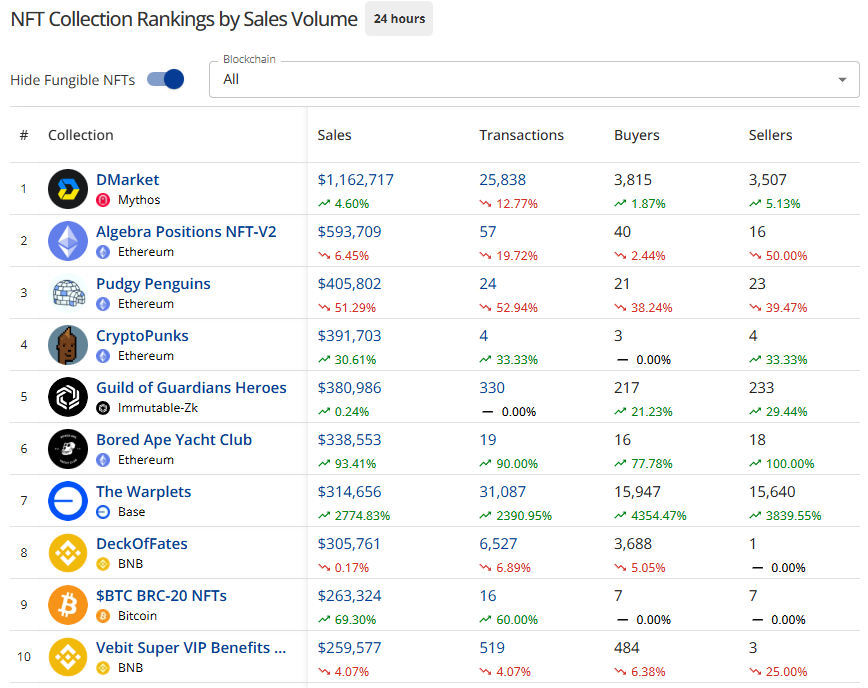Click the Guild of Guardians Heroes logo
The image size is (868, 688).
coord(68,397)
